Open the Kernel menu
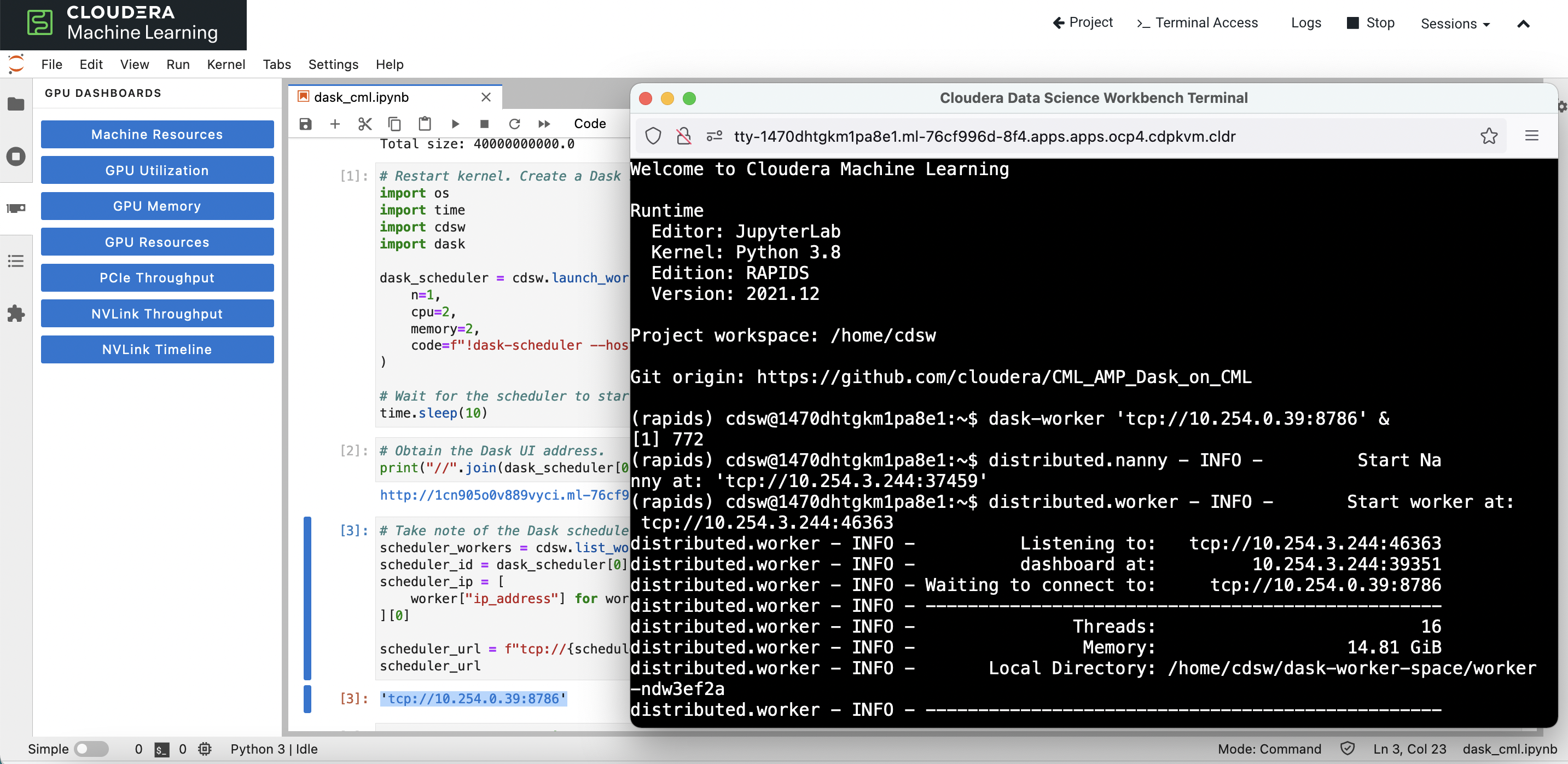 point(225,65)
